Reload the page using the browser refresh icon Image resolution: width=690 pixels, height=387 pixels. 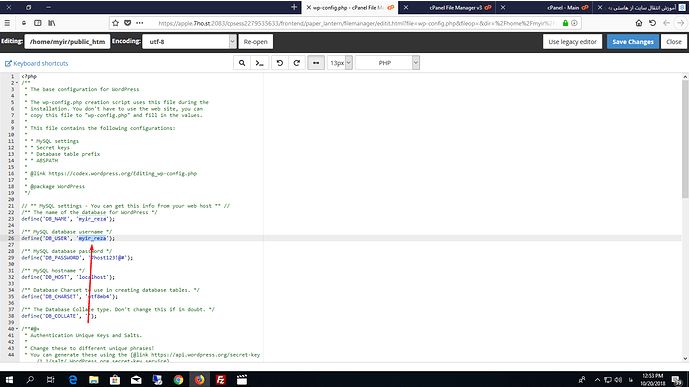point(653,23)
